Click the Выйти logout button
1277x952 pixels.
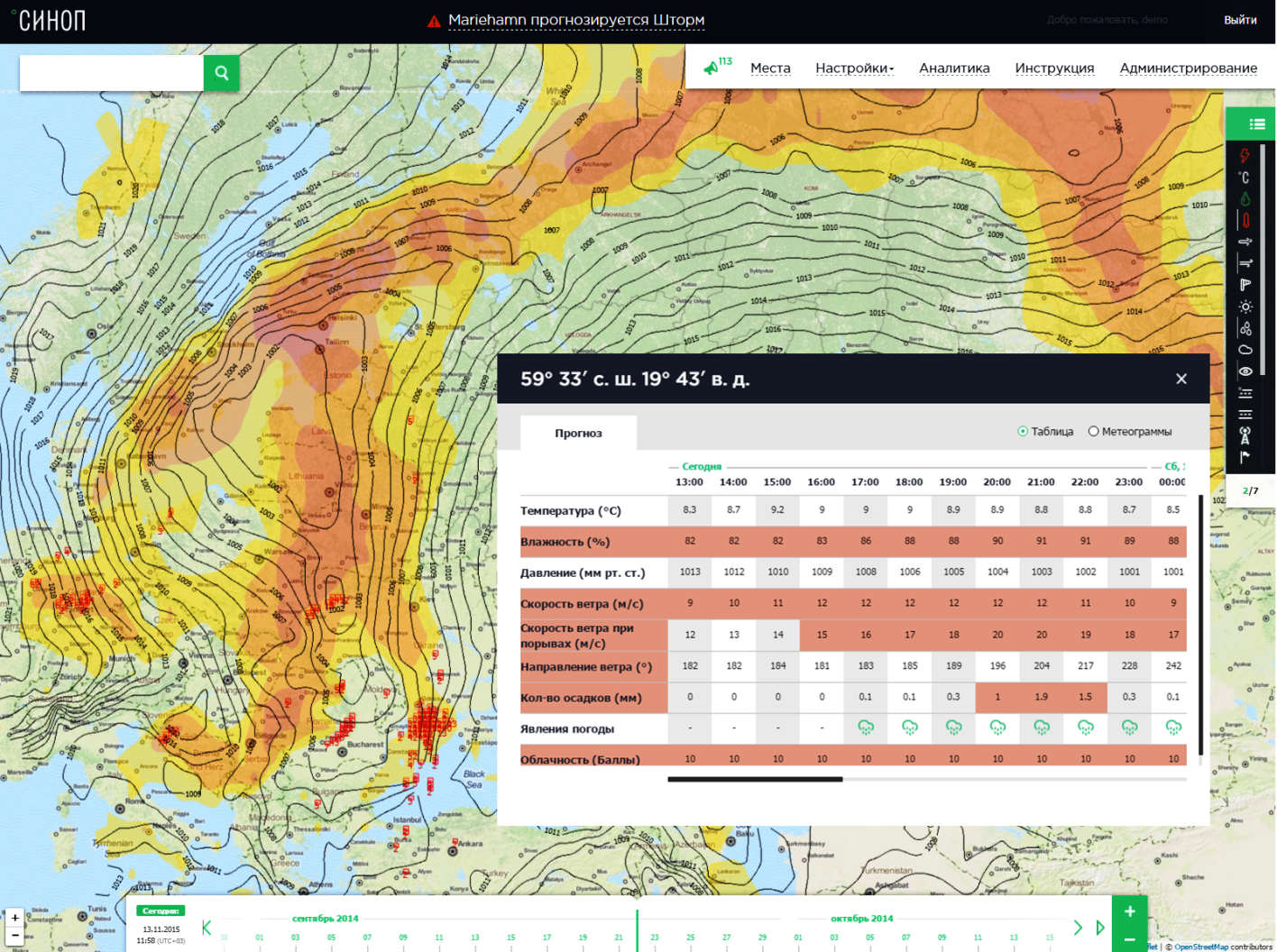[1240, 20]
